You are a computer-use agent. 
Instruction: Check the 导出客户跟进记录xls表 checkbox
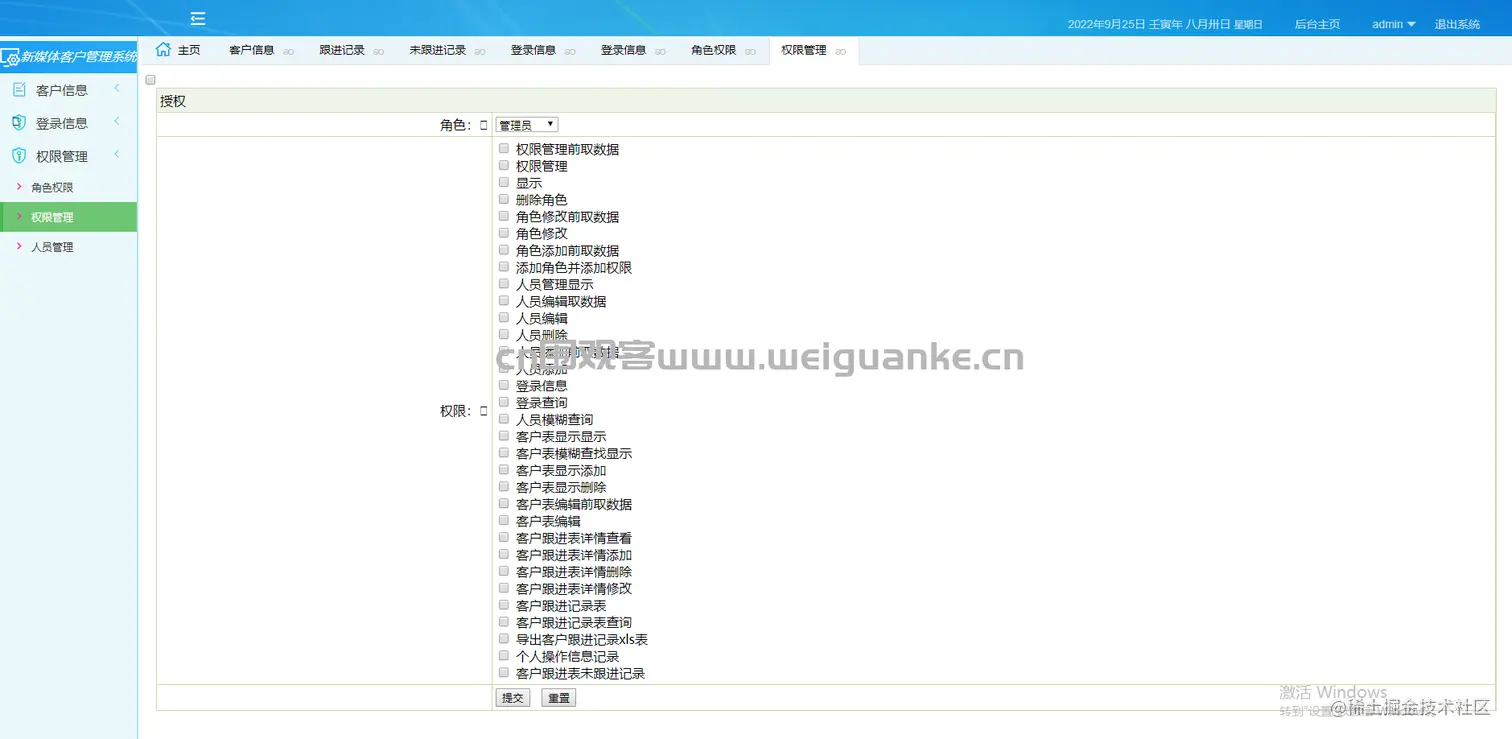(504, 639)
